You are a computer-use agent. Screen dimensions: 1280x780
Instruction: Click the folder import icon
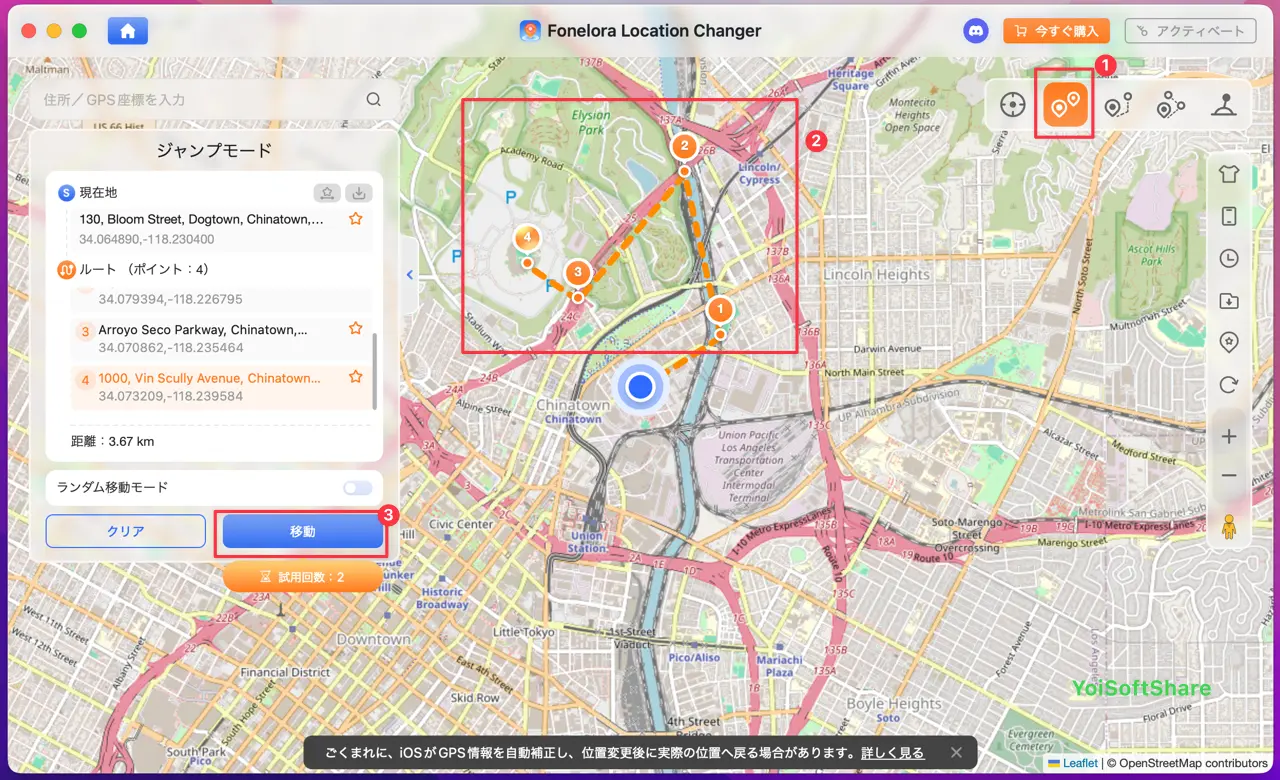point(1229,300)
